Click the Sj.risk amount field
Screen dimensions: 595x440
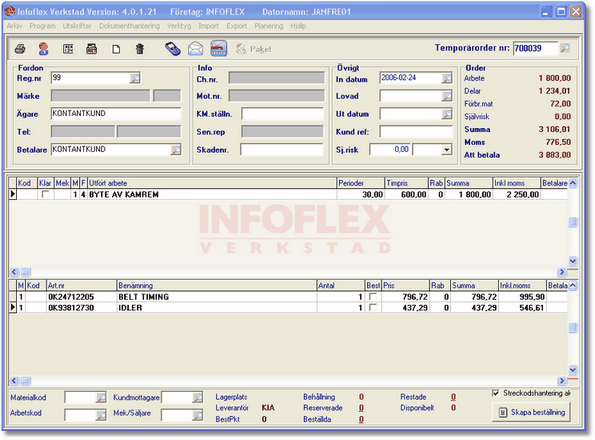390,150
